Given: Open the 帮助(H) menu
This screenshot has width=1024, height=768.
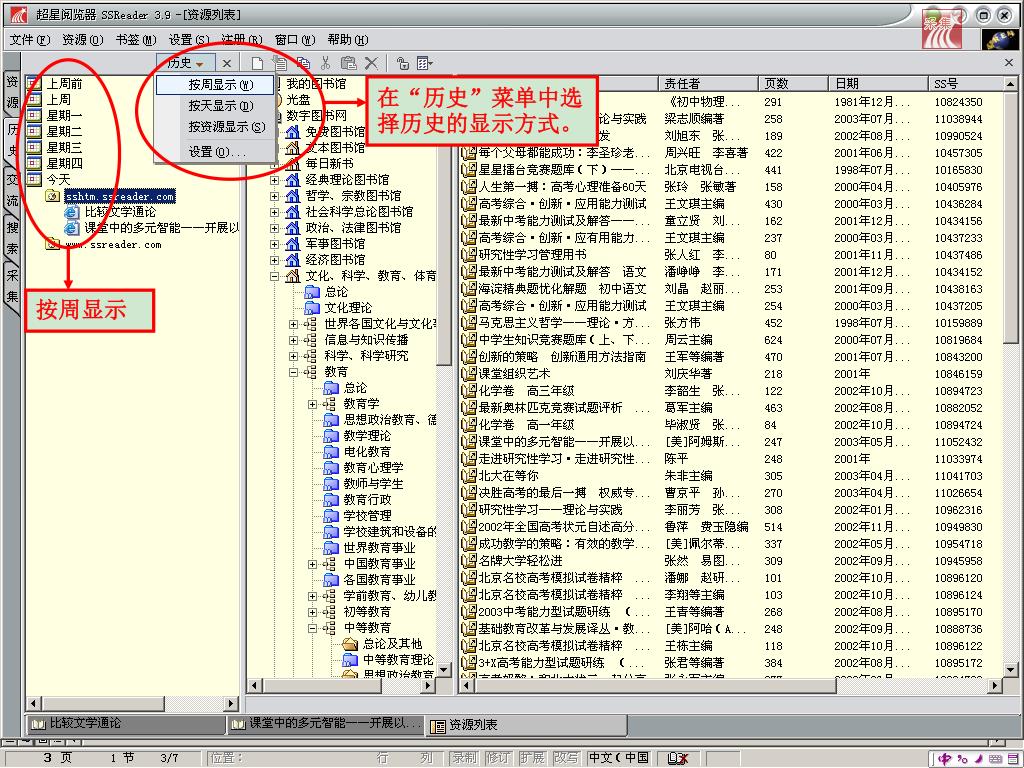Looking at the screenshot, I should (347, 40).
